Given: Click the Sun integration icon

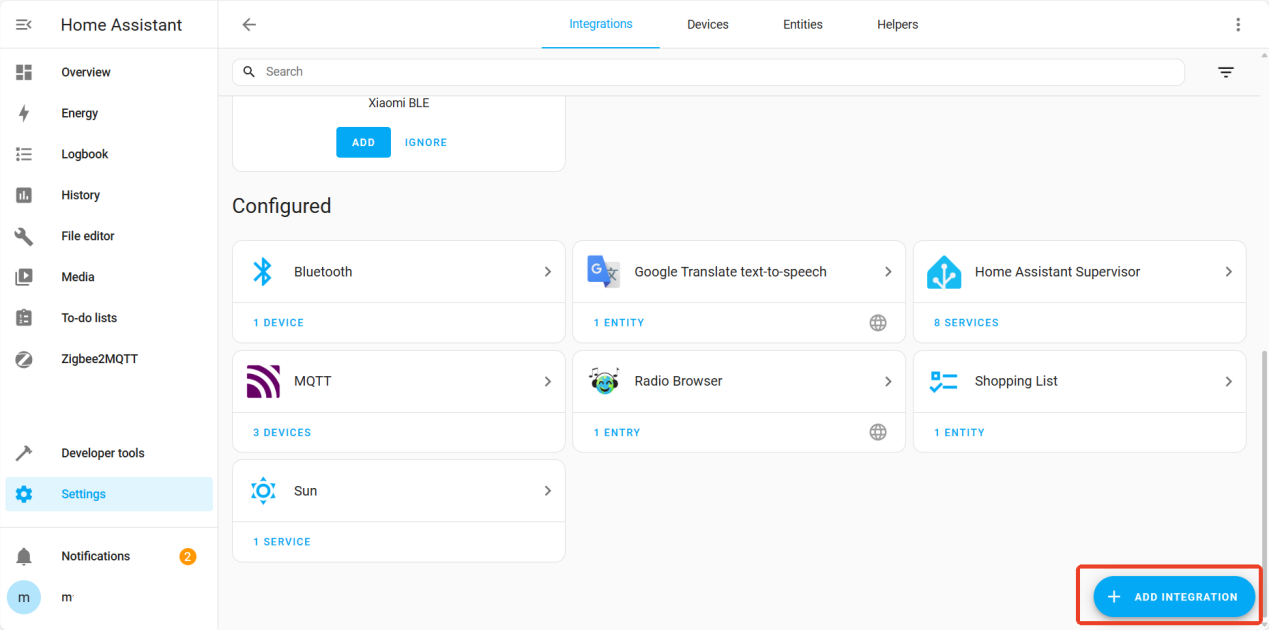Looking at the screenshot, I should tap(263, 491).
